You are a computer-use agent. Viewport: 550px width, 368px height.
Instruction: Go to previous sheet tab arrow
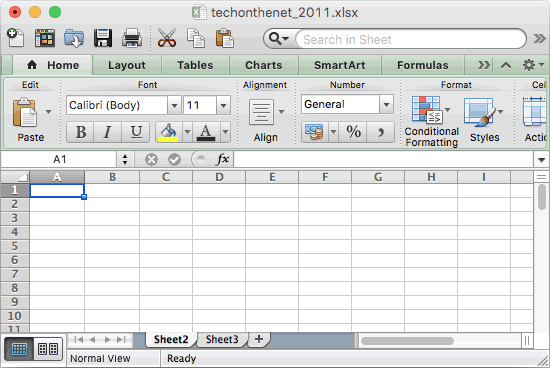93,340
